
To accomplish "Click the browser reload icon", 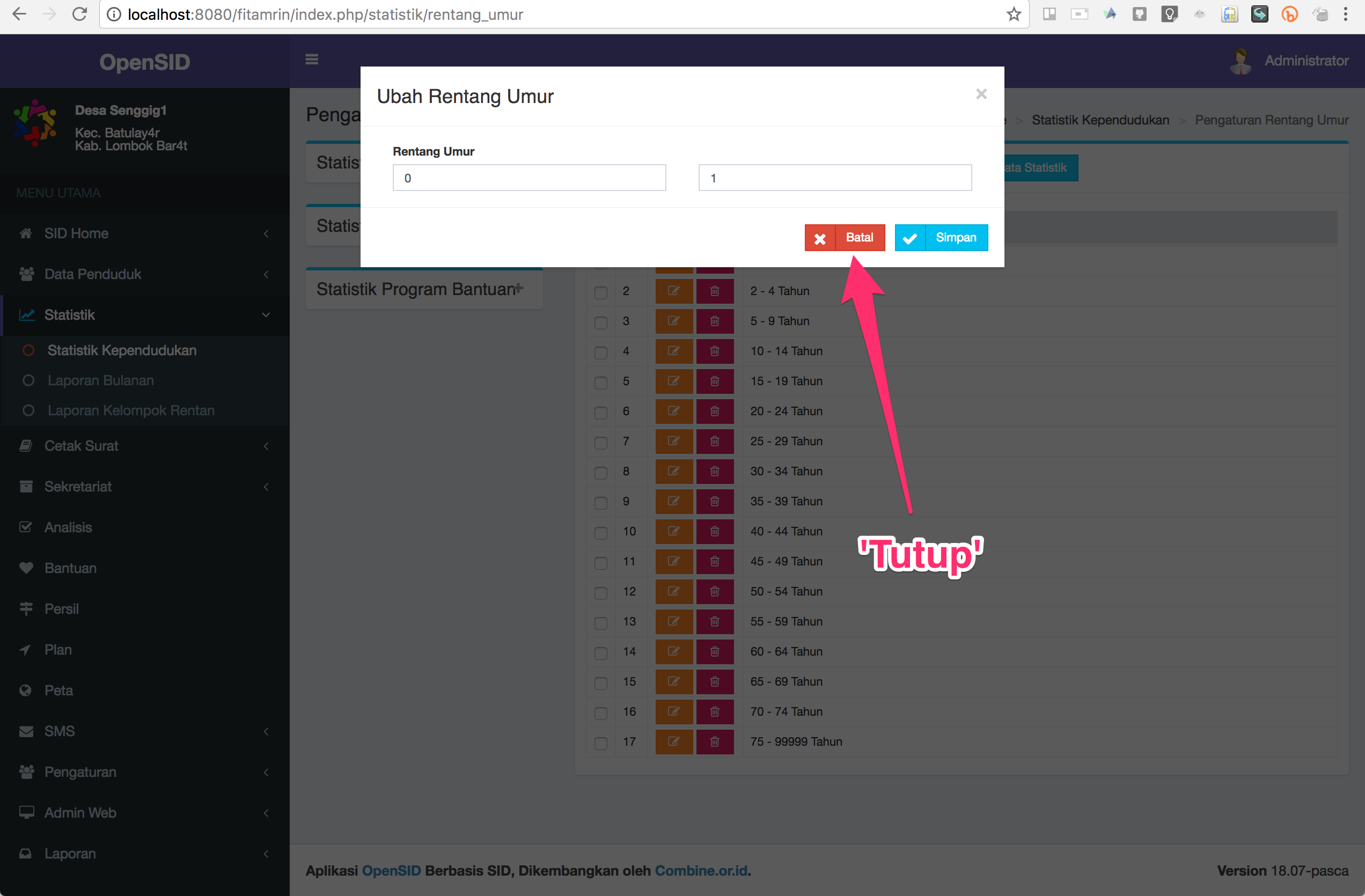I will (80, 14).
